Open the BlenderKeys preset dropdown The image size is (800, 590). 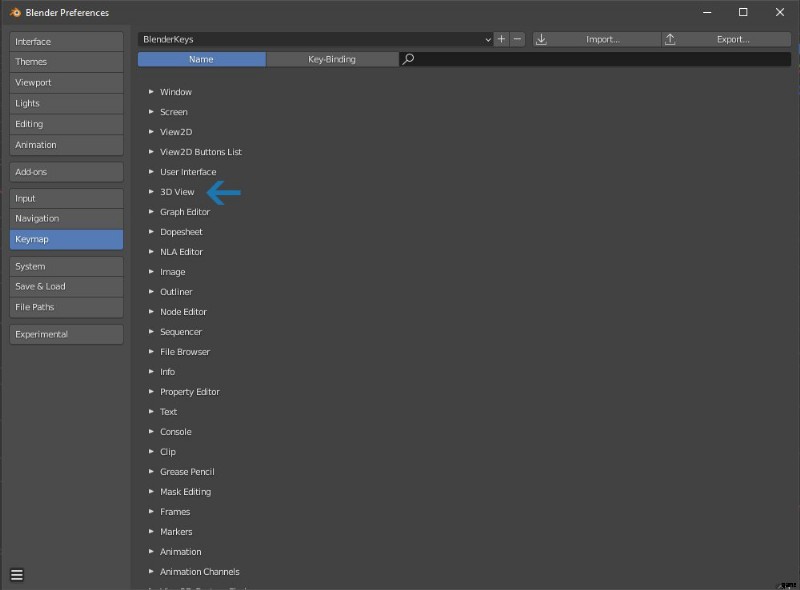[316, 40]
